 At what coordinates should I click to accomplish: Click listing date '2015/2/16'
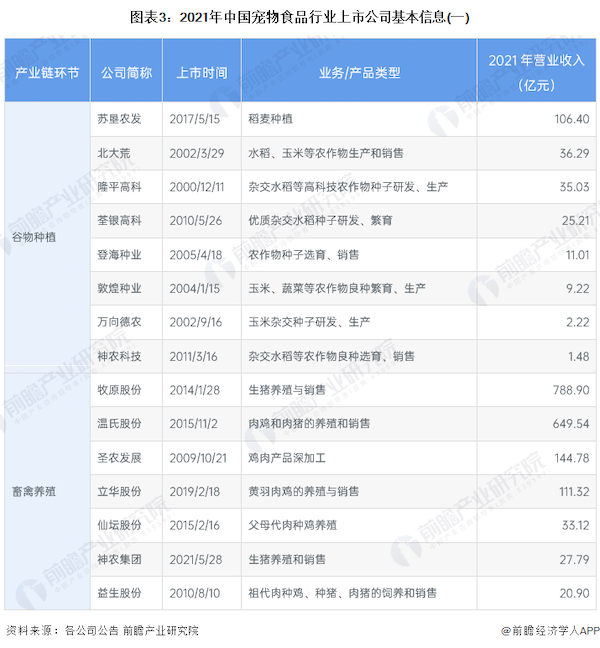point(195,525)
